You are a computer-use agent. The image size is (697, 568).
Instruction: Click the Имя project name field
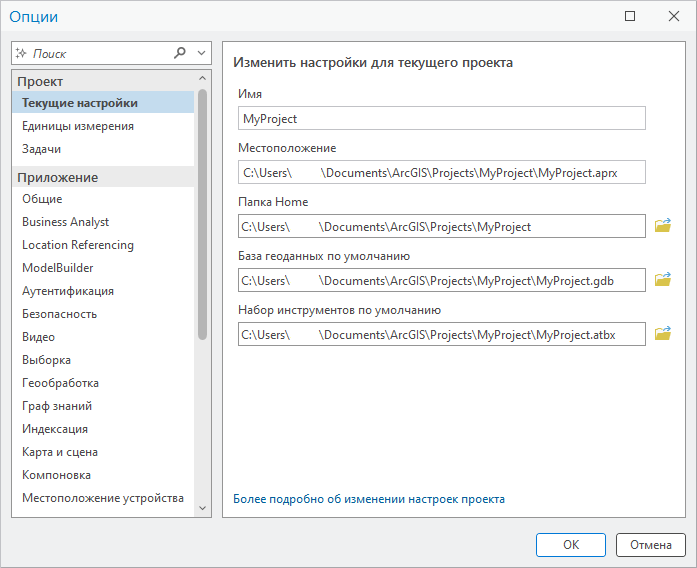[x=441, y=118]
